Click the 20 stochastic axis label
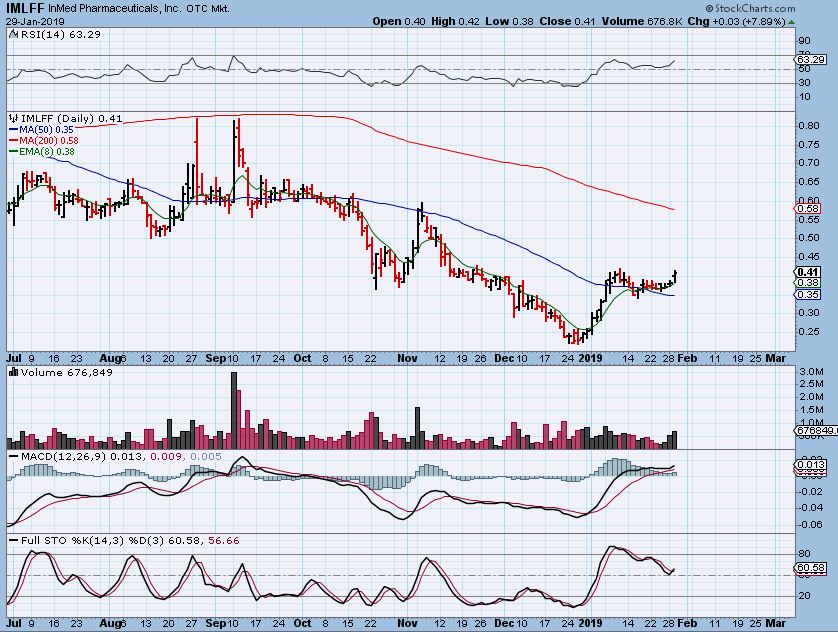 (805, 596)
